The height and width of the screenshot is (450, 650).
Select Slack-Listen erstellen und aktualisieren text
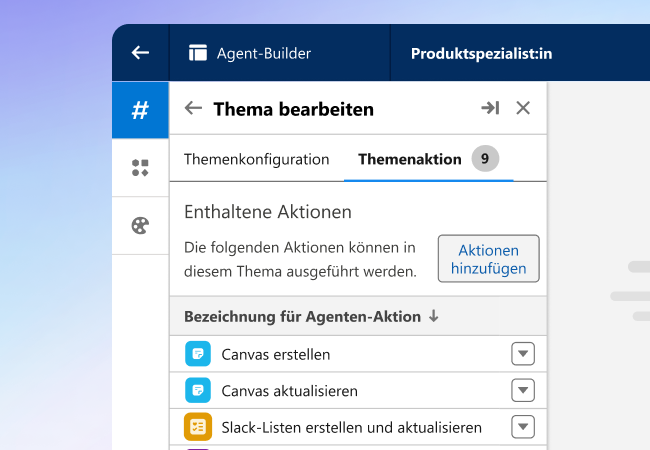(352, 428)
